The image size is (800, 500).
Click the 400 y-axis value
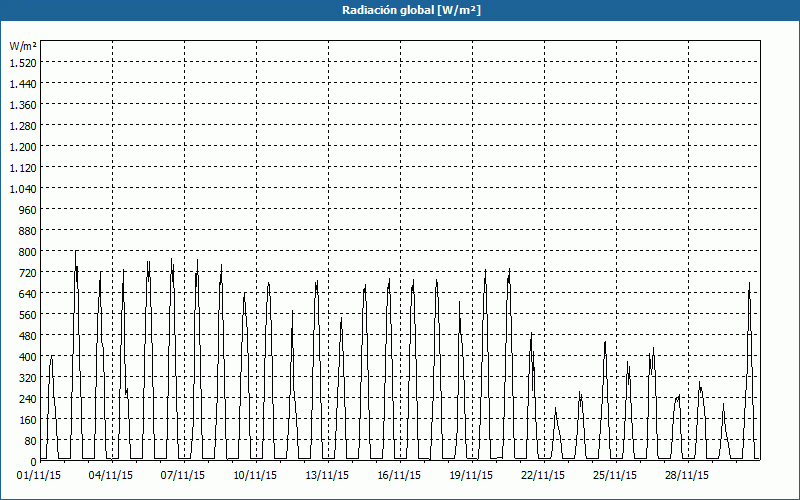click(28, 357)
